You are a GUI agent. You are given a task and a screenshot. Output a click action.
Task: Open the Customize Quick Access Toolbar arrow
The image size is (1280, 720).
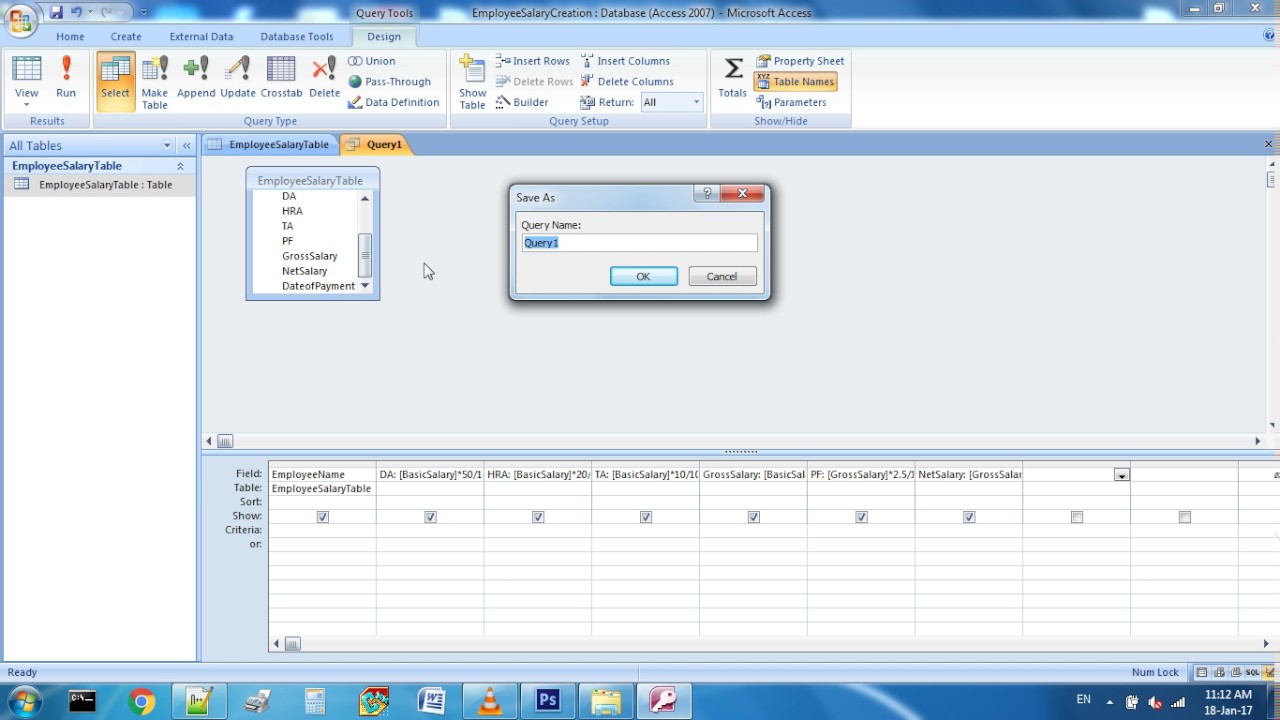coord(144,12)
